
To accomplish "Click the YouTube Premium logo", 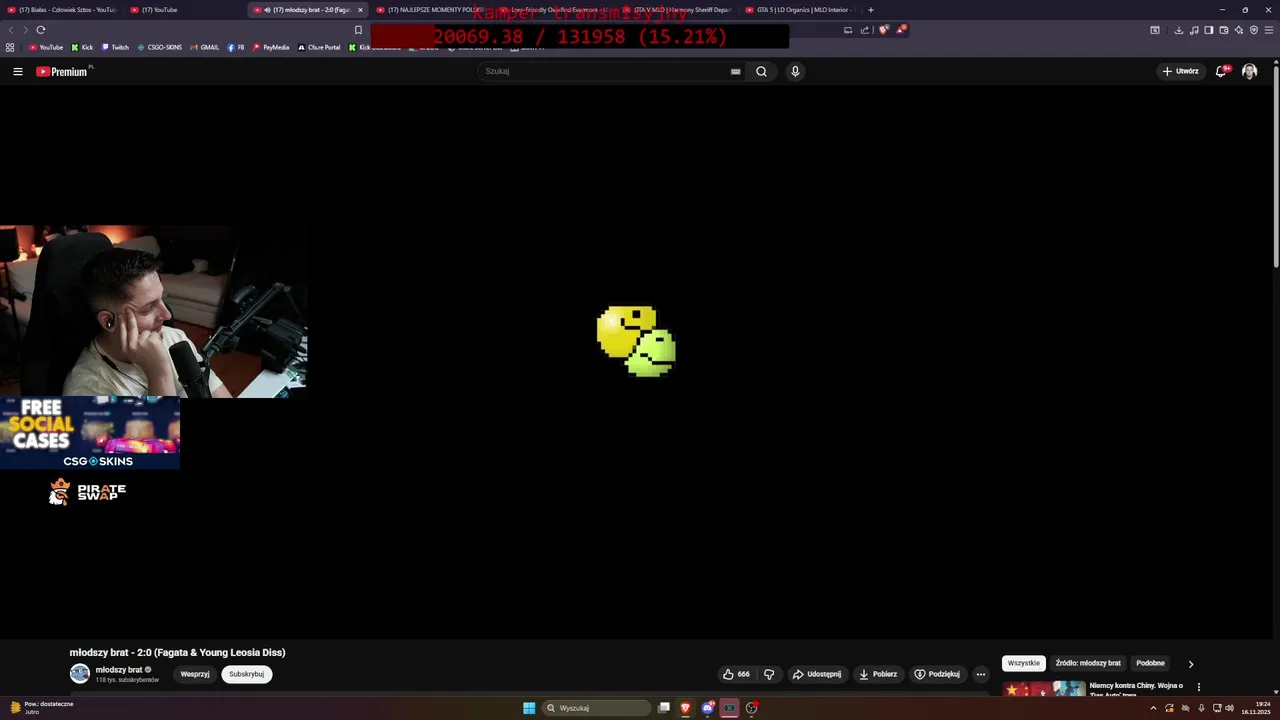I will [62, 71].
